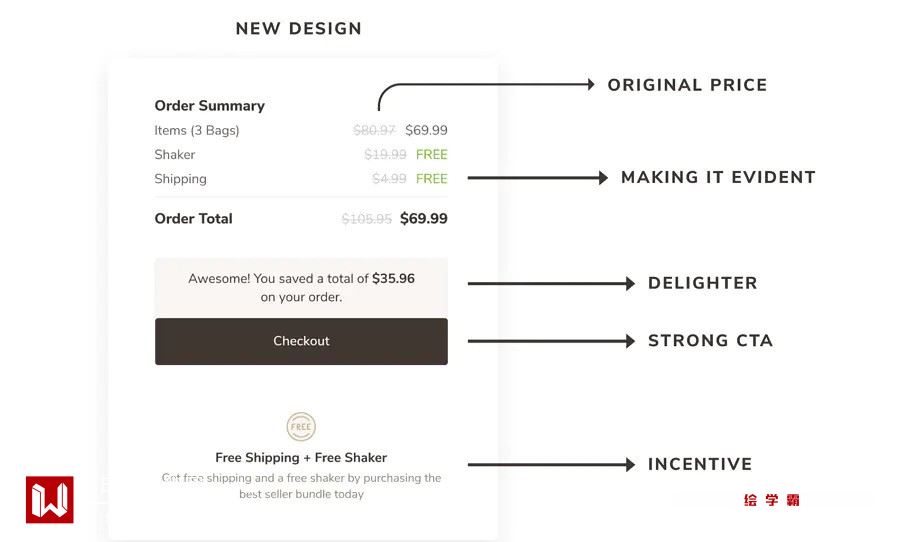Click the green FREE on Shipping row

(x=432, y=179)
